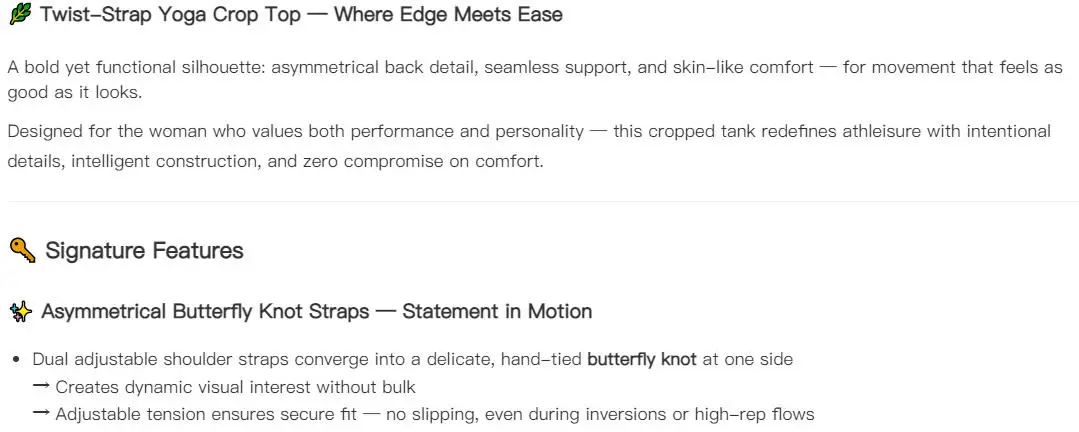Screen dimensions: 1079x432
Task: Click the leaf emoji beside the title
Action: coord(20,14)
